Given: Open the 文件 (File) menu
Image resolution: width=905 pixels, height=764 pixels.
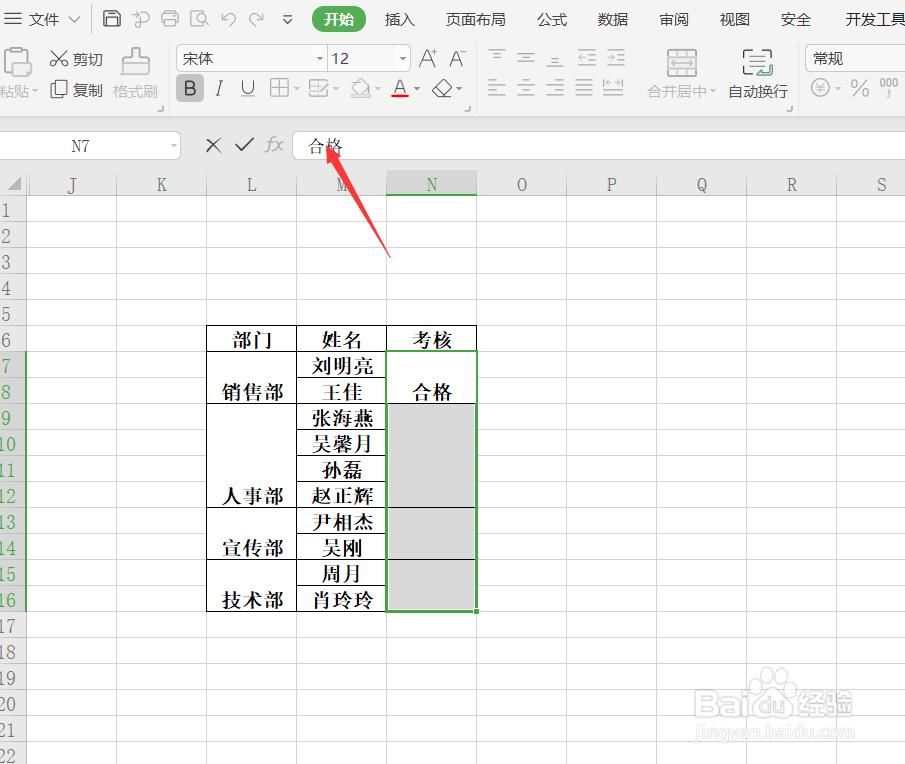Looking at the screenshot, I should [x=44, y=20].
